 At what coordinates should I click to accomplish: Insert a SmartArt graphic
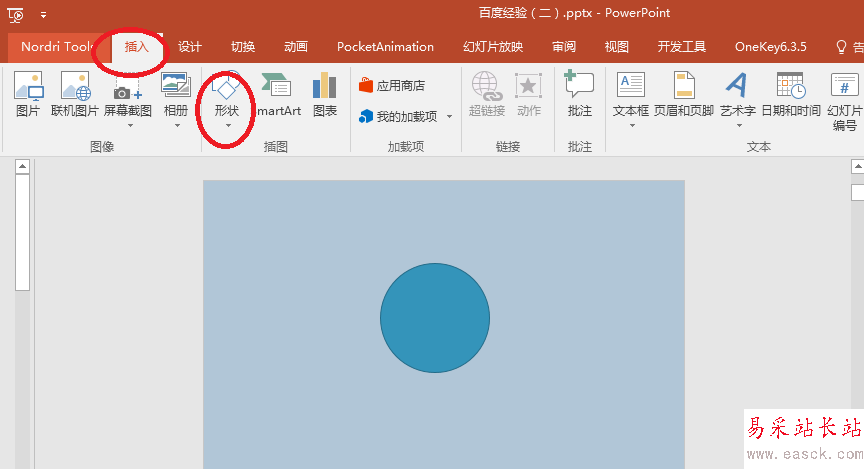tap(278, 94)
